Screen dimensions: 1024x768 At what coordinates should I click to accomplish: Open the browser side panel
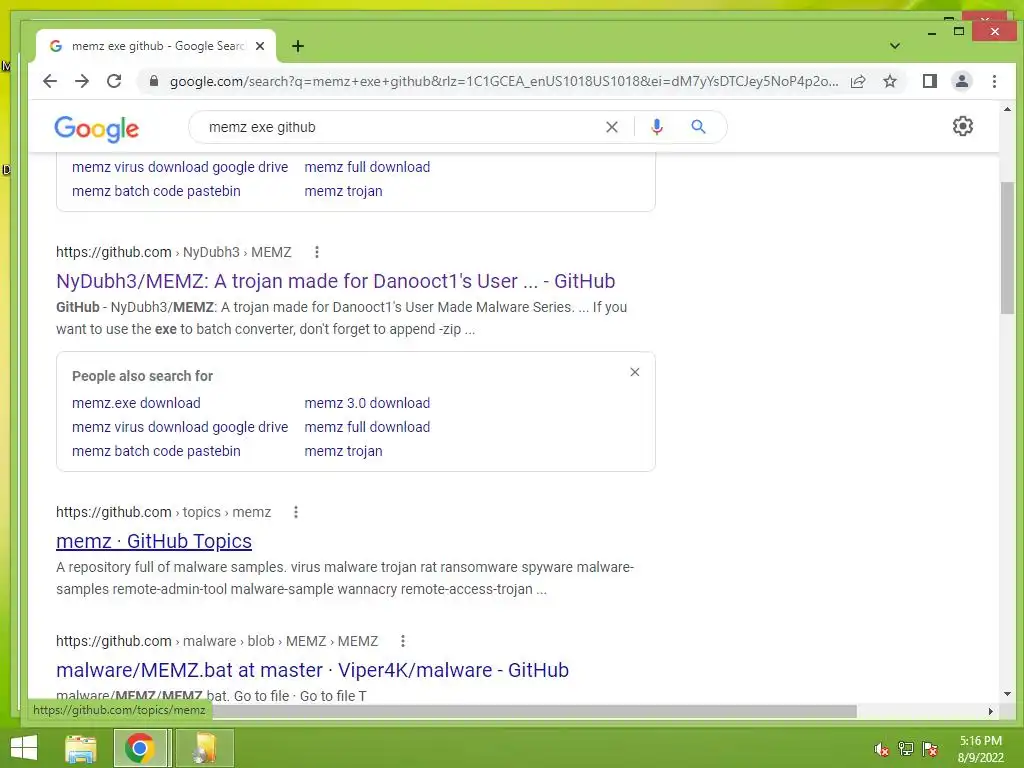929,81
